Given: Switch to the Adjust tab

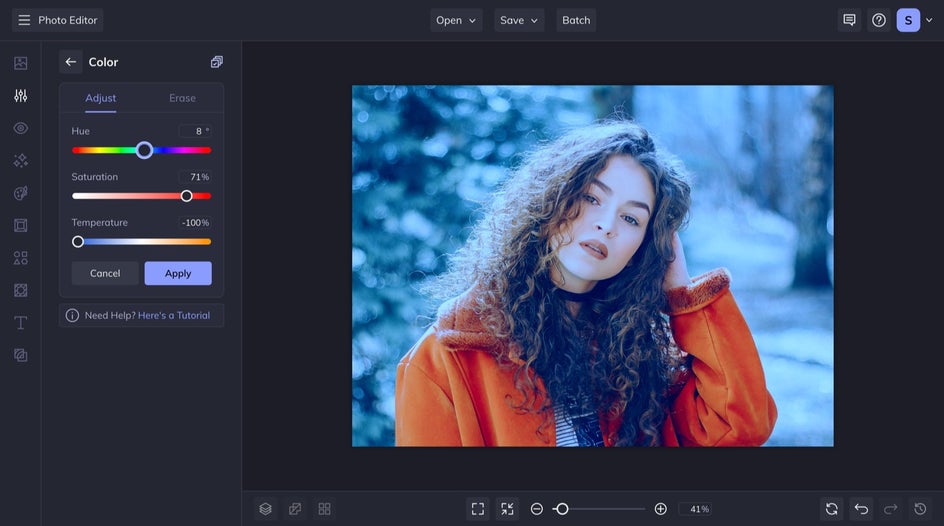Looking at the screenshot, I should (x=101, y=98).
